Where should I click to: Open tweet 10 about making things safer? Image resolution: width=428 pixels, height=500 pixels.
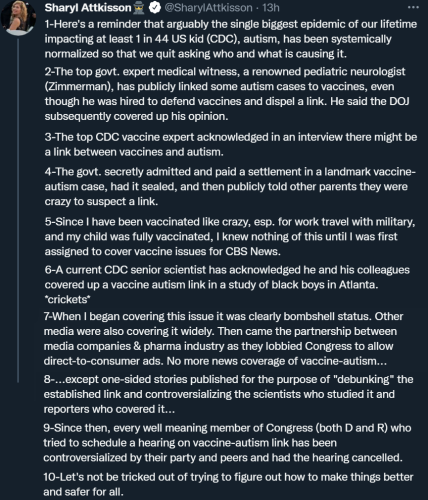click(228, 484)
